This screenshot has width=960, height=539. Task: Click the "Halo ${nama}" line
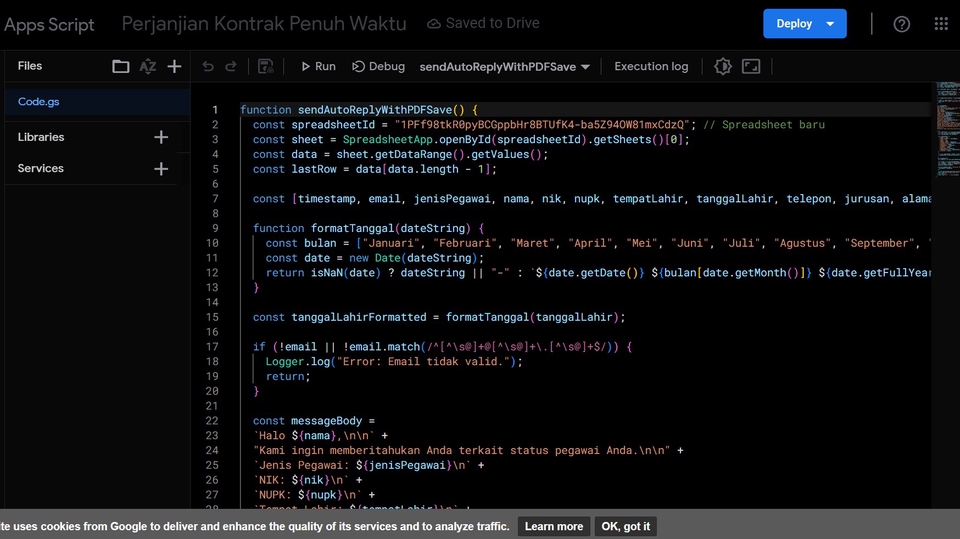click(x=320, y=435)
